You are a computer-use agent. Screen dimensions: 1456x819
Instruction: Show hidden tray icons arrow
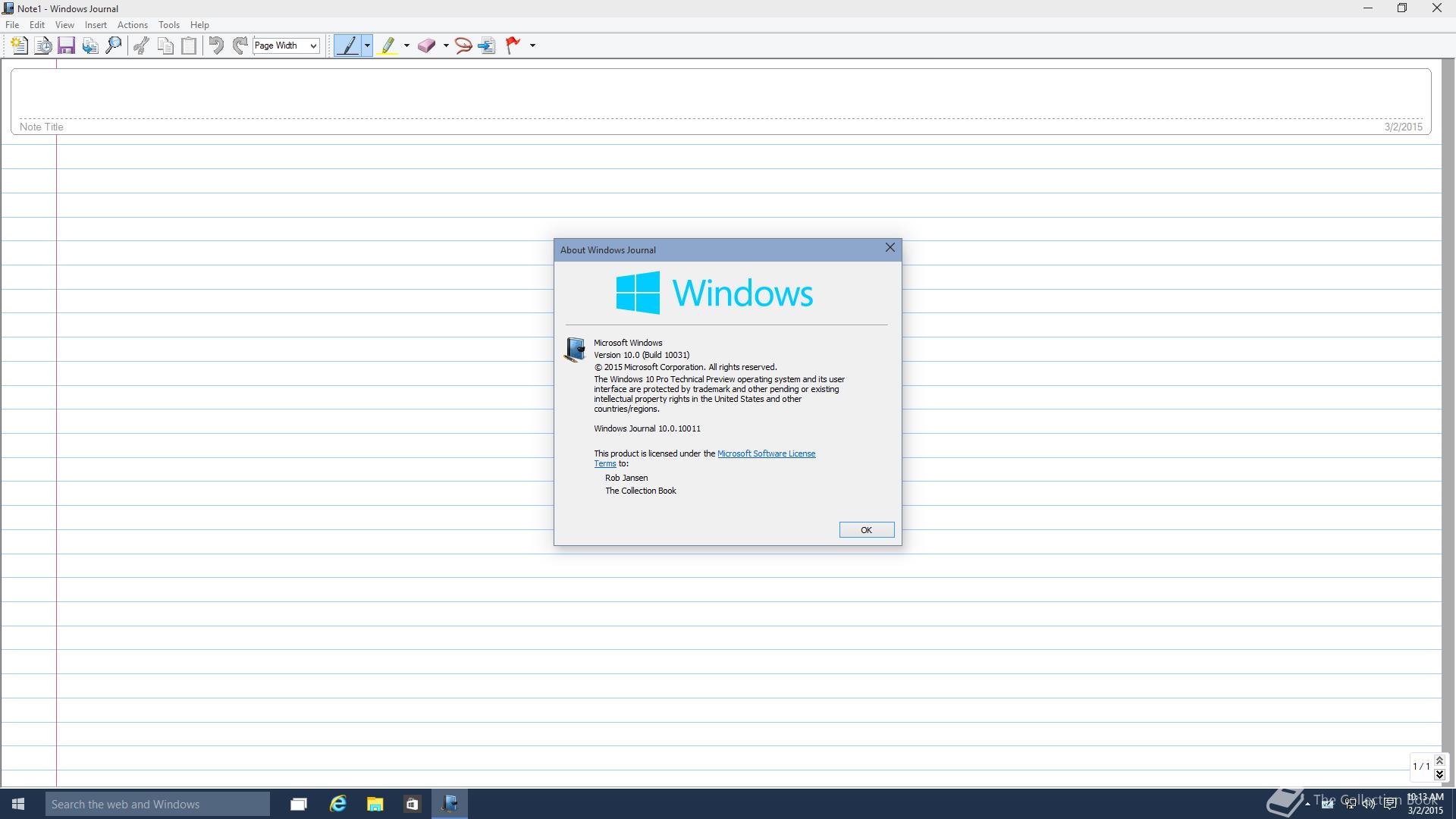1307,804
